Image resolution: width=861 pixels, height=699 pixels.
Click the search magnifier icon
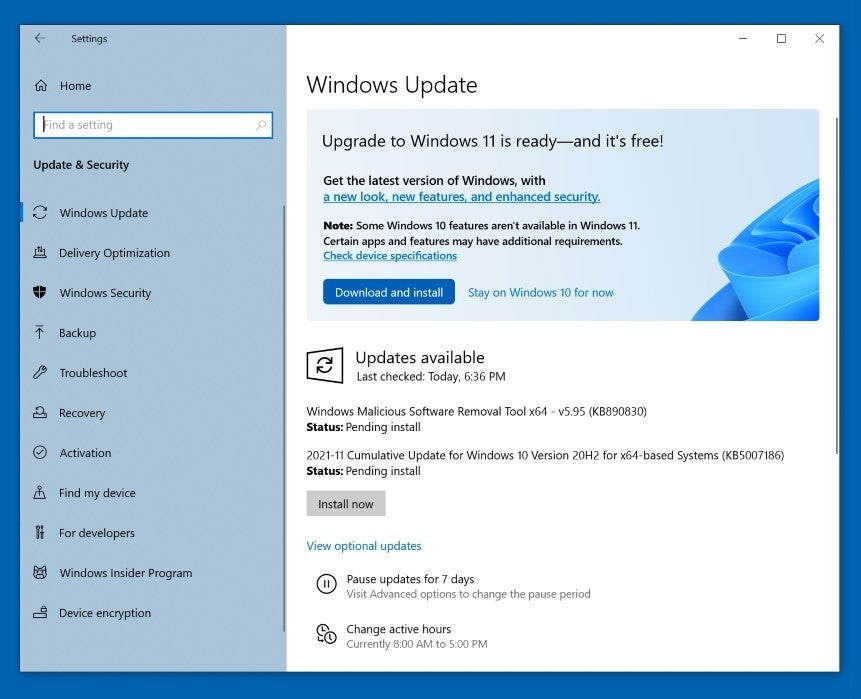[261, 125]
